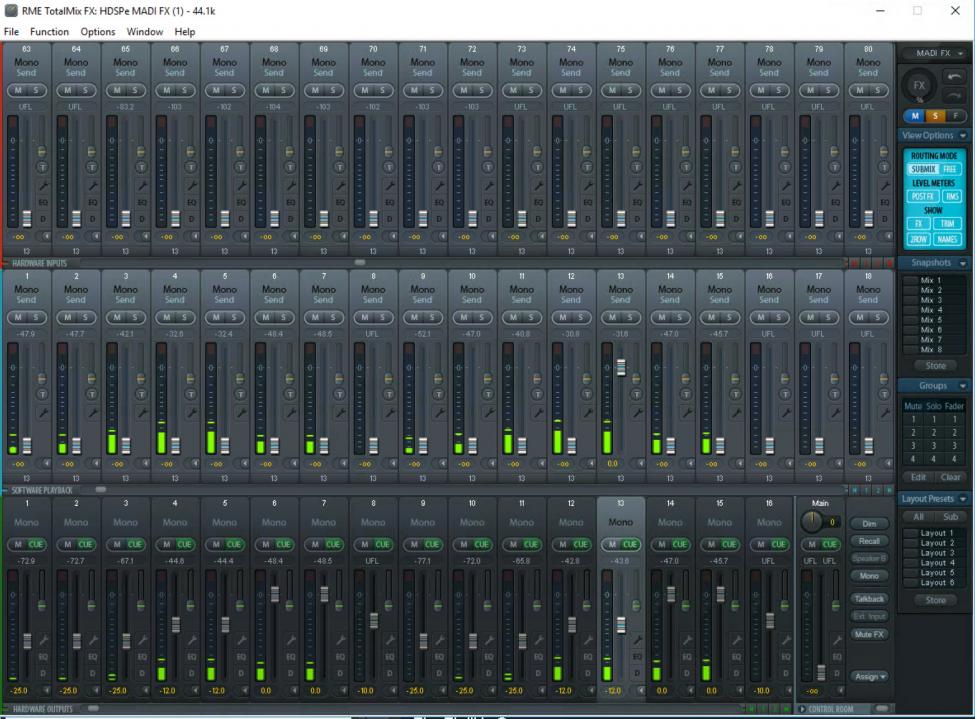The width and height of the screenshot is (975, 719).
Task: Click the Hardware Inputs horizontal scrollbar thumb
Action: [x=360, y=262]
